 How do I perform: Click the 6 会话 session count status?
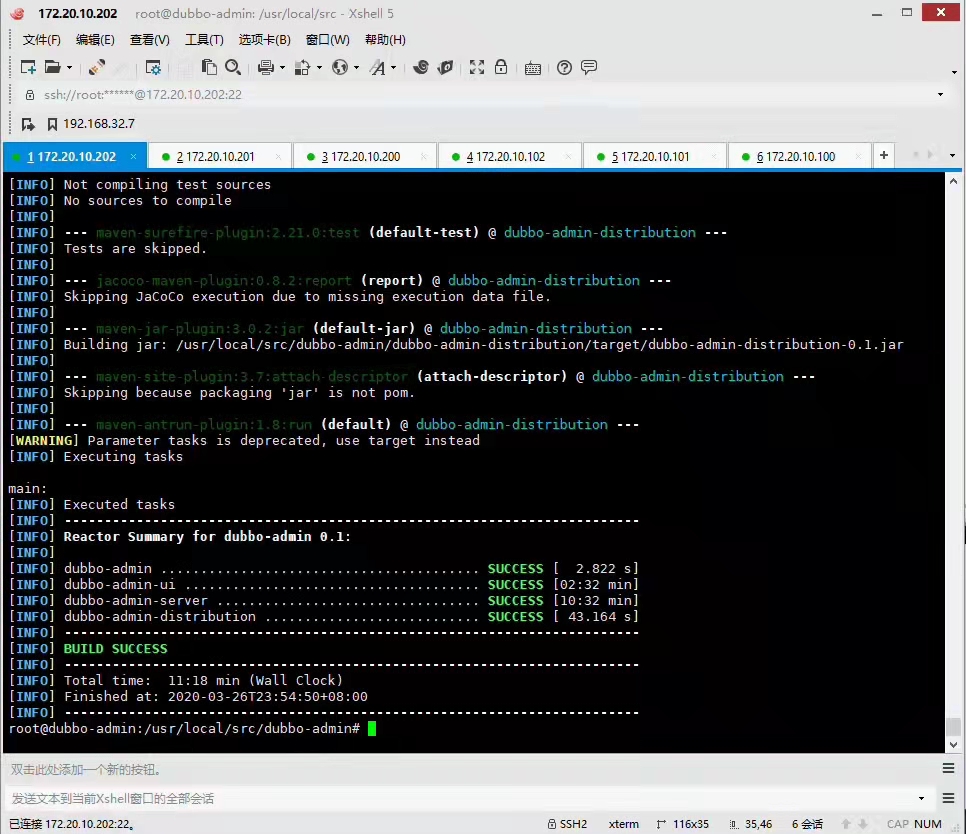pos(807,824)
